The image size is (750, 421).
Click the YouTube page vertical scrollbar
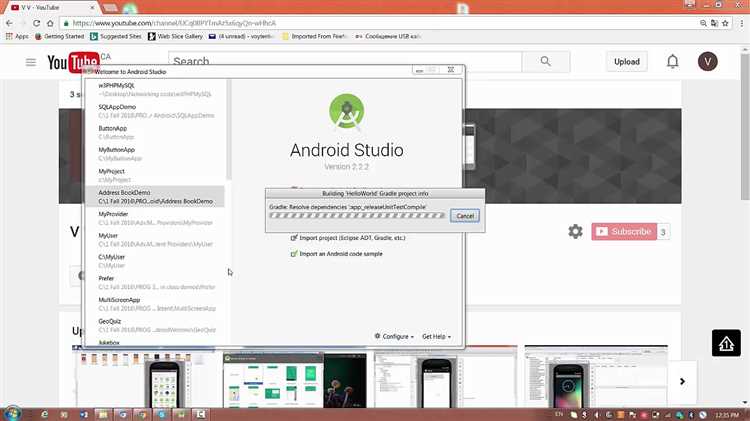coord(745,128)
